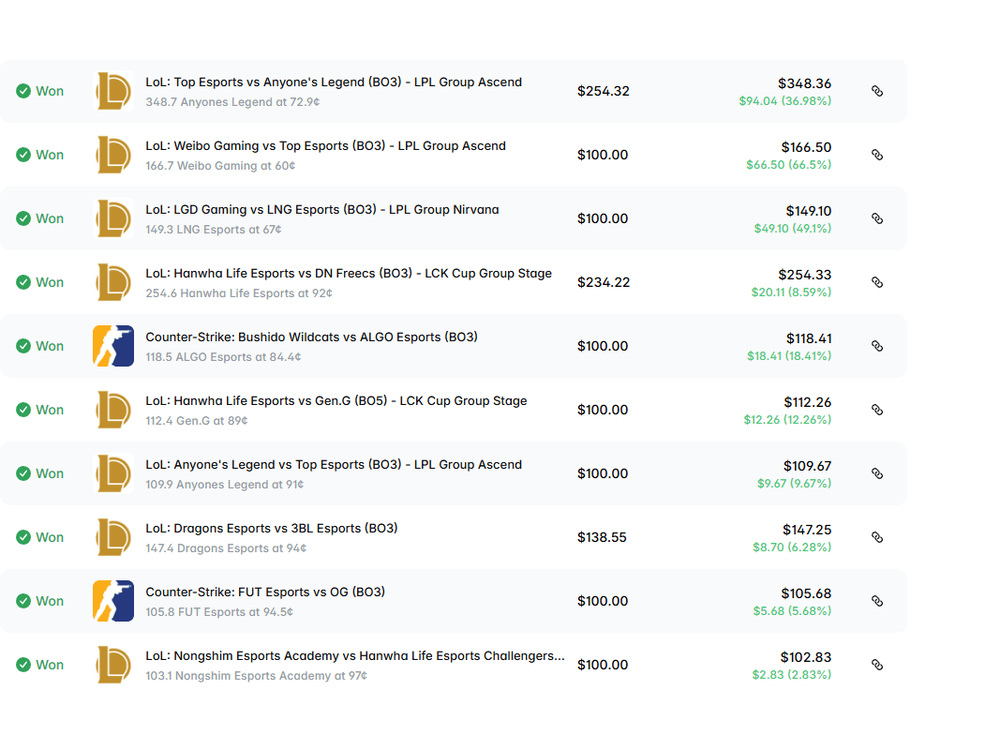Click LoL logo in Anyone's Legend vs Top Esports row

pos(114,473)
